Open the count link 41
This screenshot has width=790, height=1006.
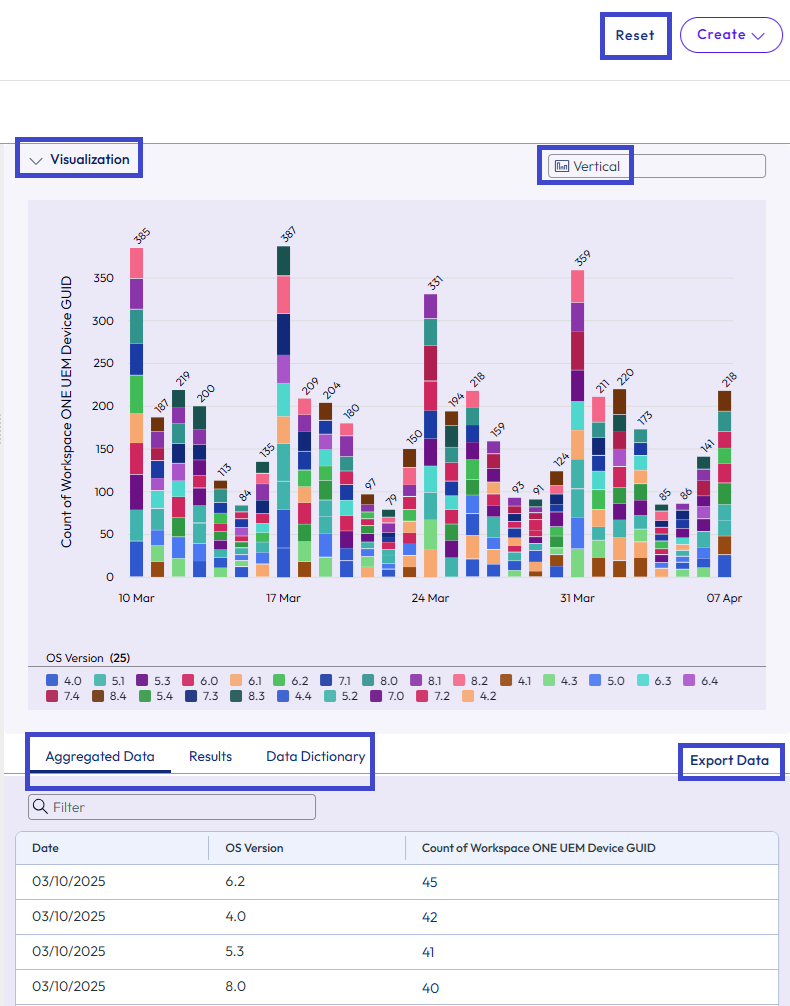point(428,952)
